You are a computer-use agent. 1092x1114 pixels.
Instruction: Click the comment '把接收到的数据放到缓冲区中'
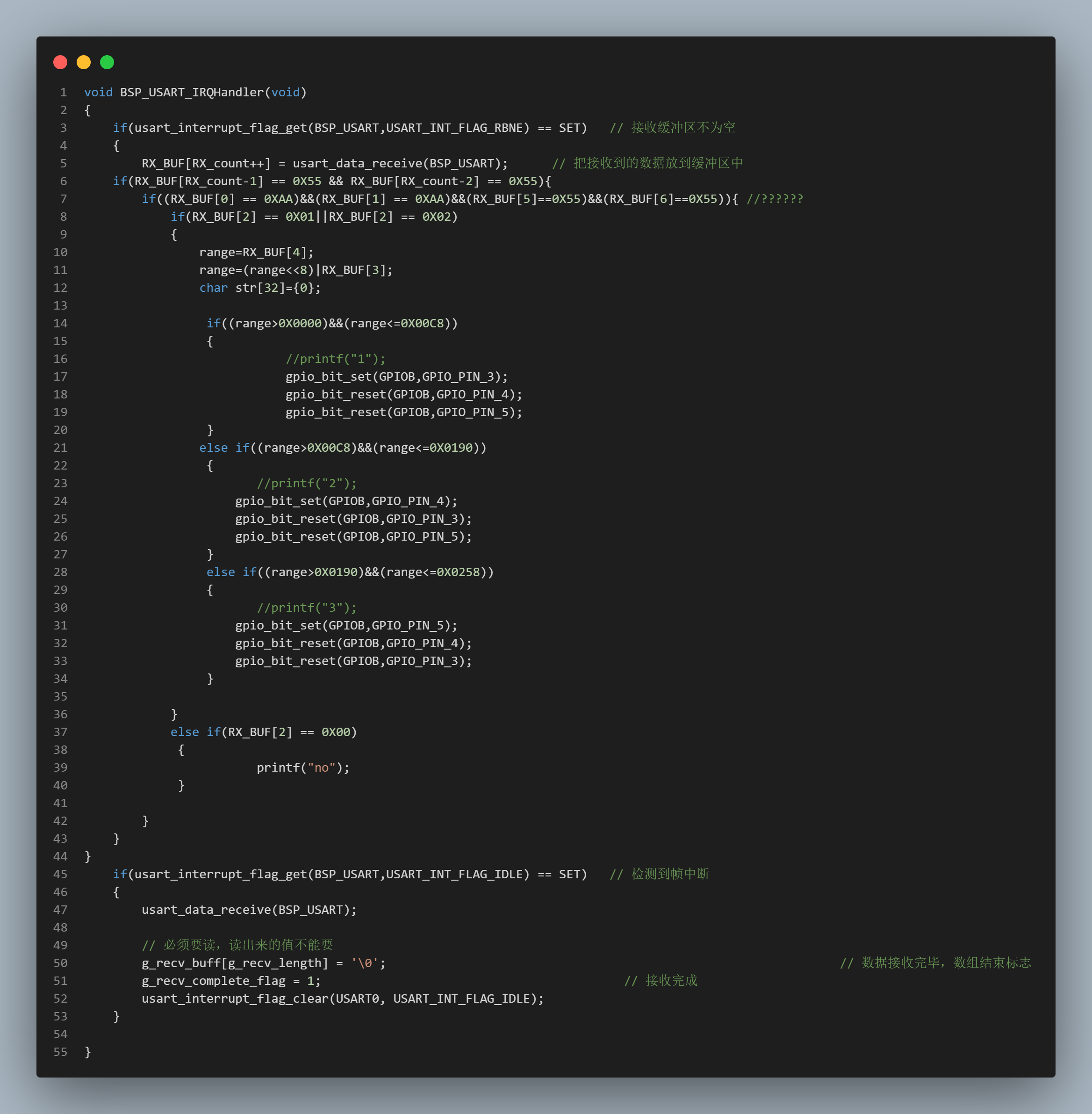pos(658,163)
